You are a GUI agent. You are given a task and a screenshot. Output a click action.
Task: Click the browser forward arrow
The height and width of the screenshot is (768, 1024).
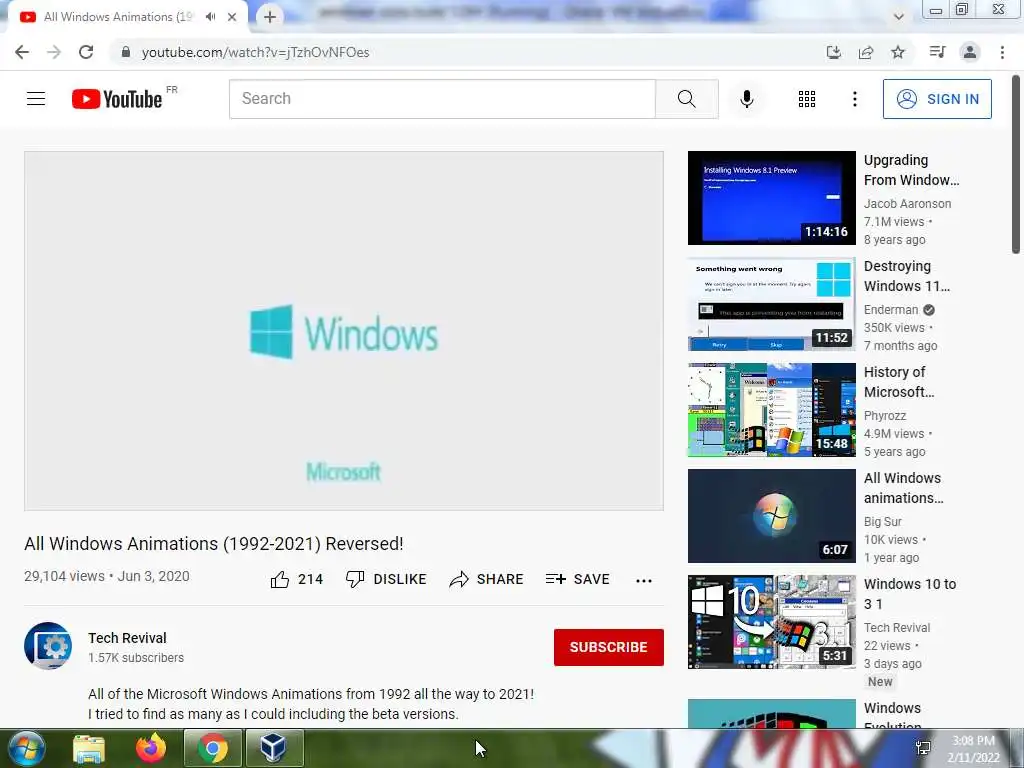(54, 52)
